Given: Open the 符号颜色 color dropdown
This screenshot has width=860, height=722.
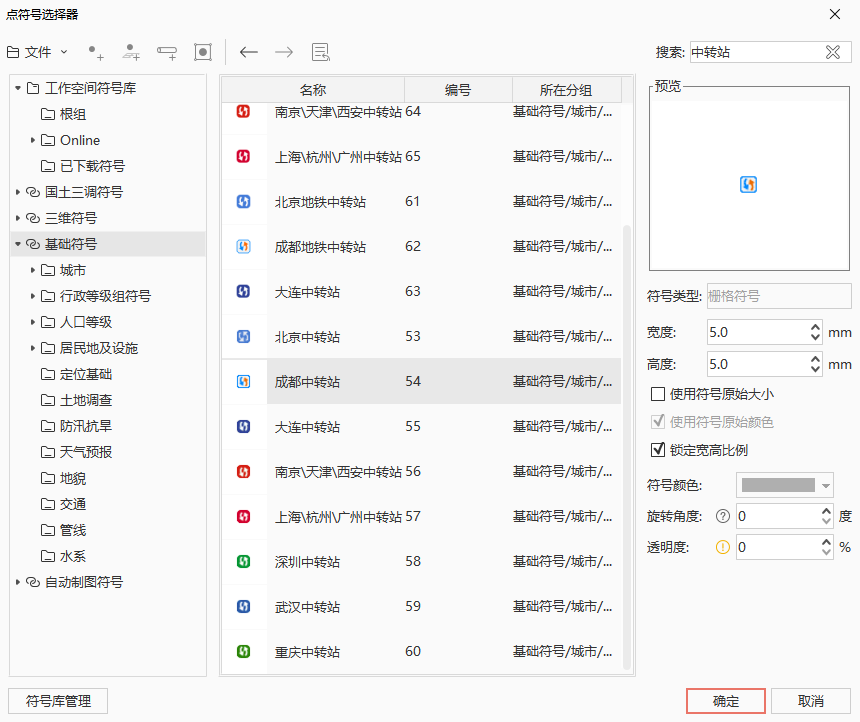Looking at the screenshot, I should (x=785, y=486).
